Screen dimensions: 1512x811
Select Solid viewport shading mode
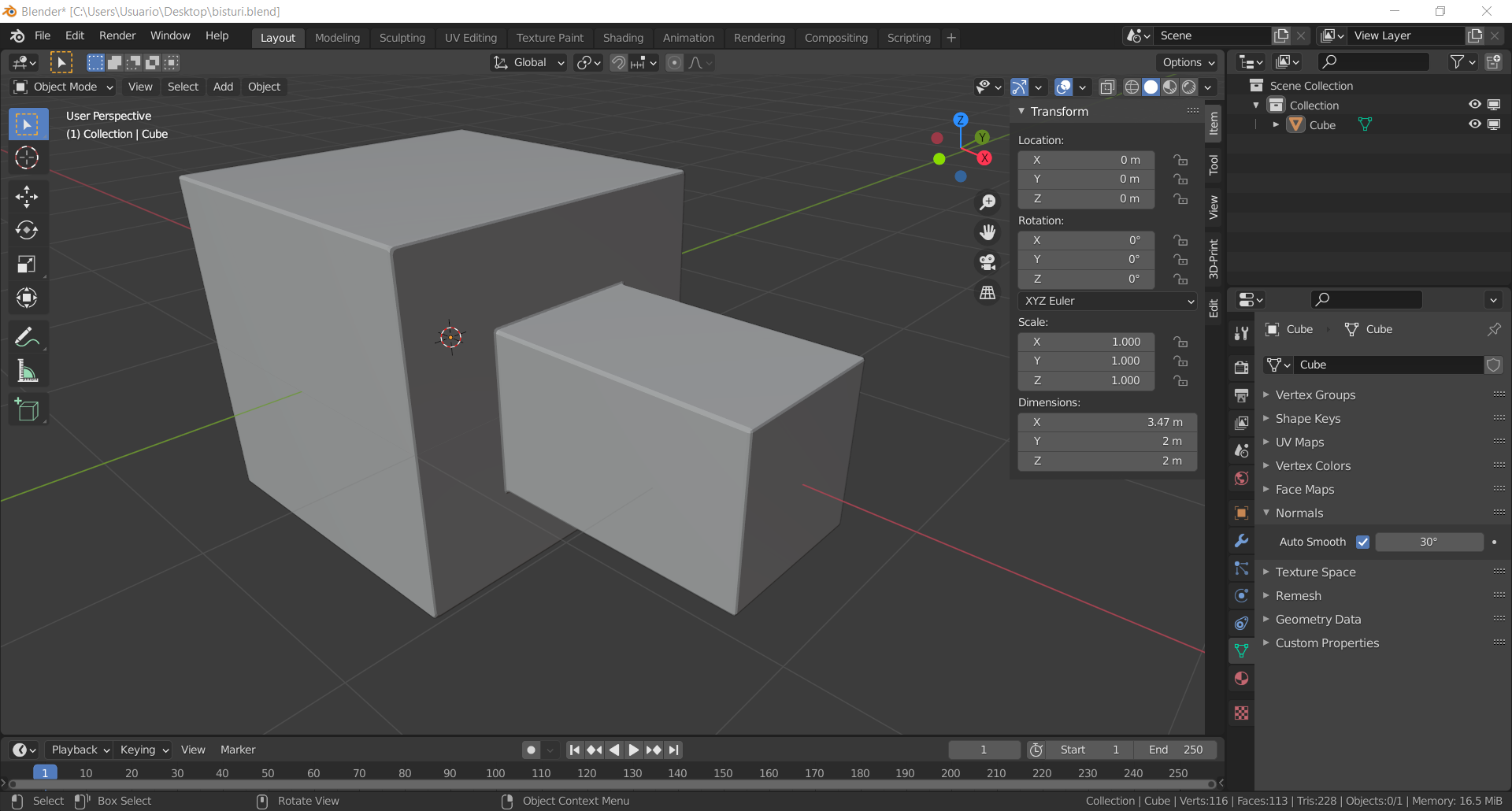[x=1151, y=87]
